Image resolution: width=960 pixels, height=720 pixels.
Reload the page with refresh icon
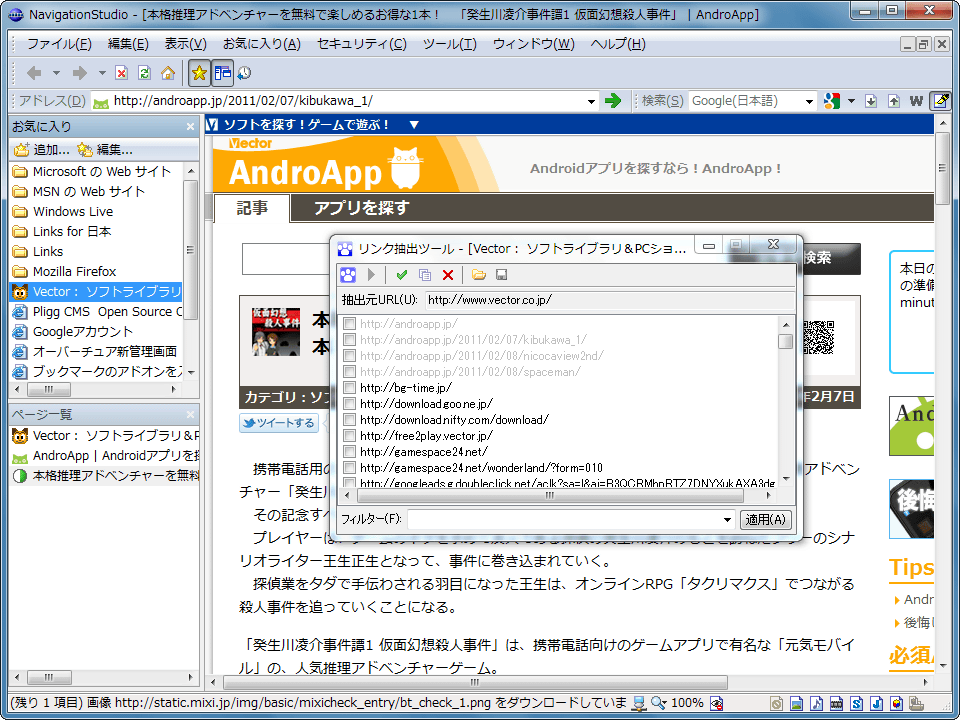coord(144,73)
